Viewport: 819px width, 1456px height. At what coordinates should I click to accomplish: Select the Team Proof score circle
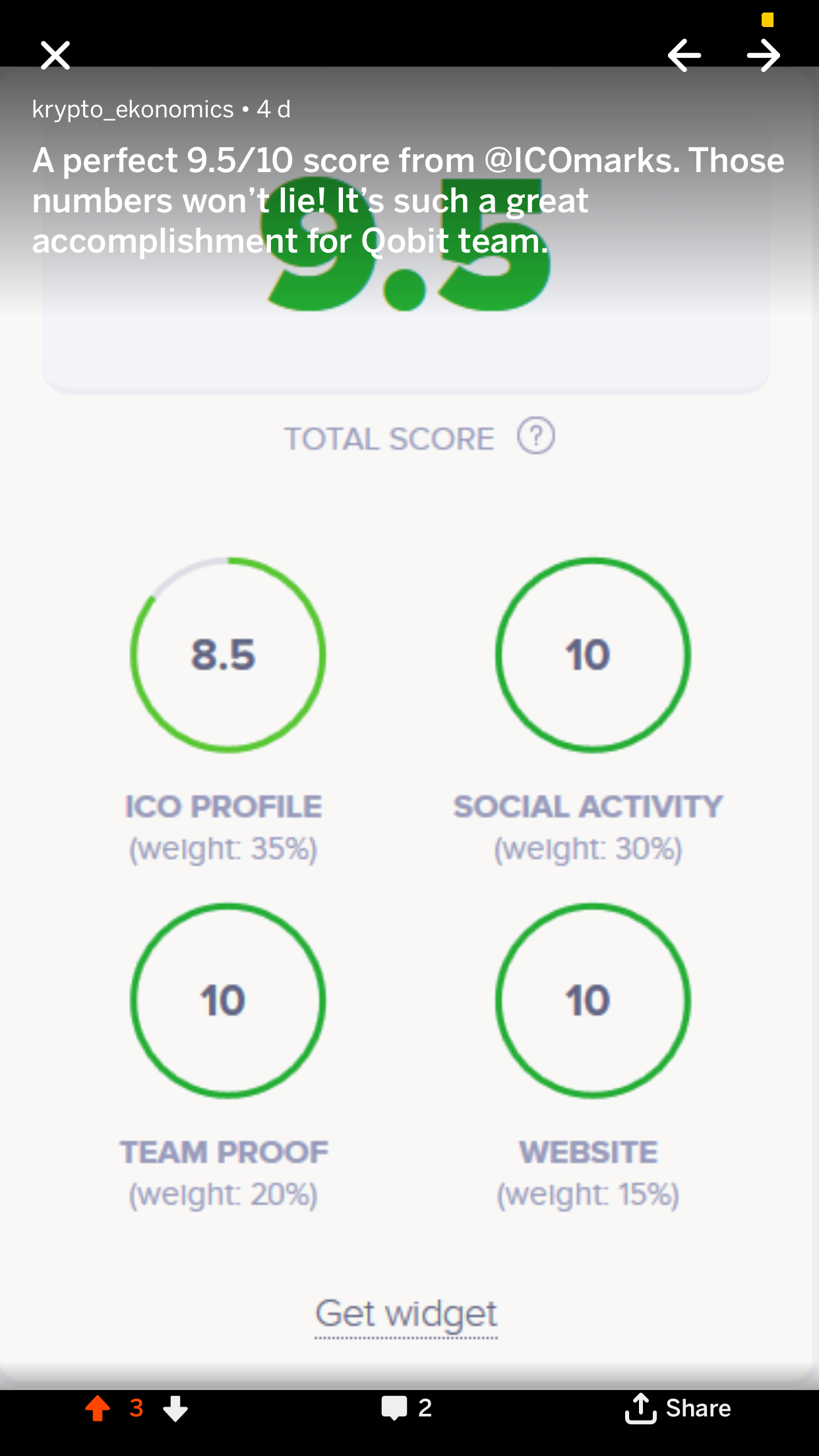[228, 1000]
